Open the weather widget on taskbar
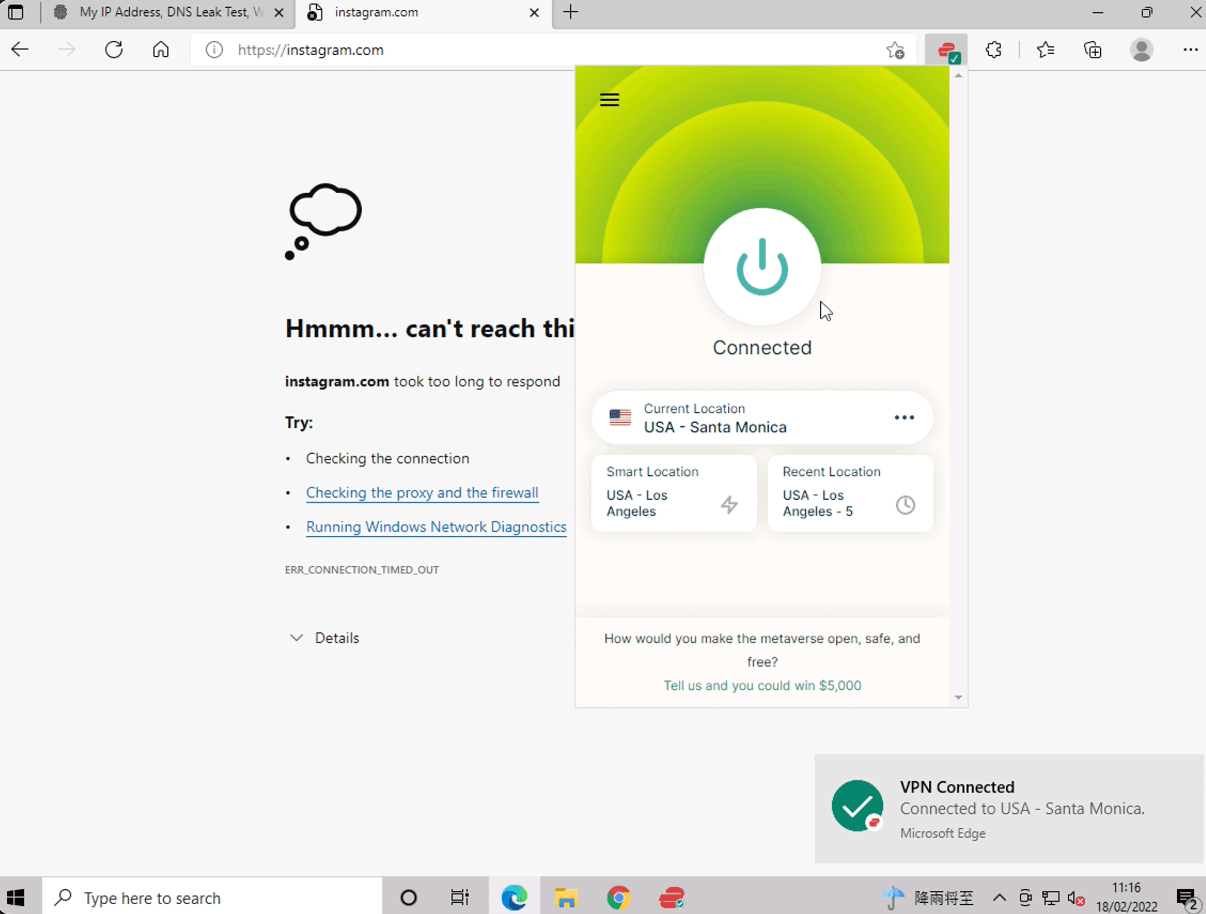This screenshot has height=914, width=1206. (928, 898)
